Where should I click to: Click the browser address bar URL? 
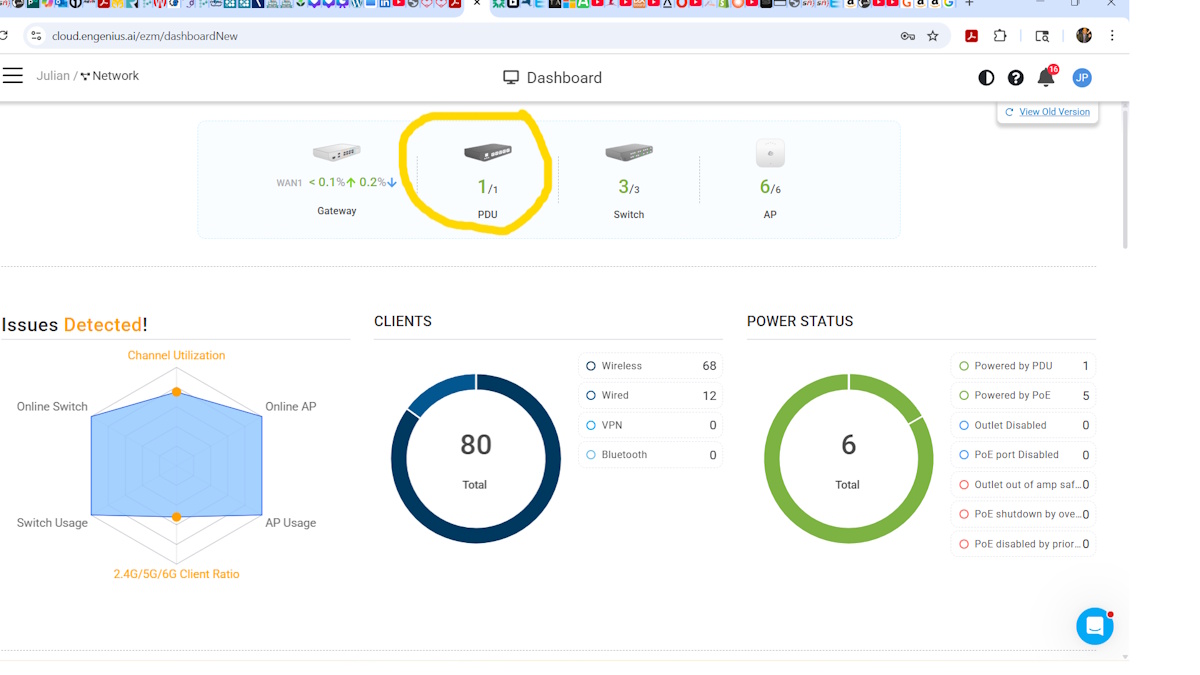click(x=145, y=36)
